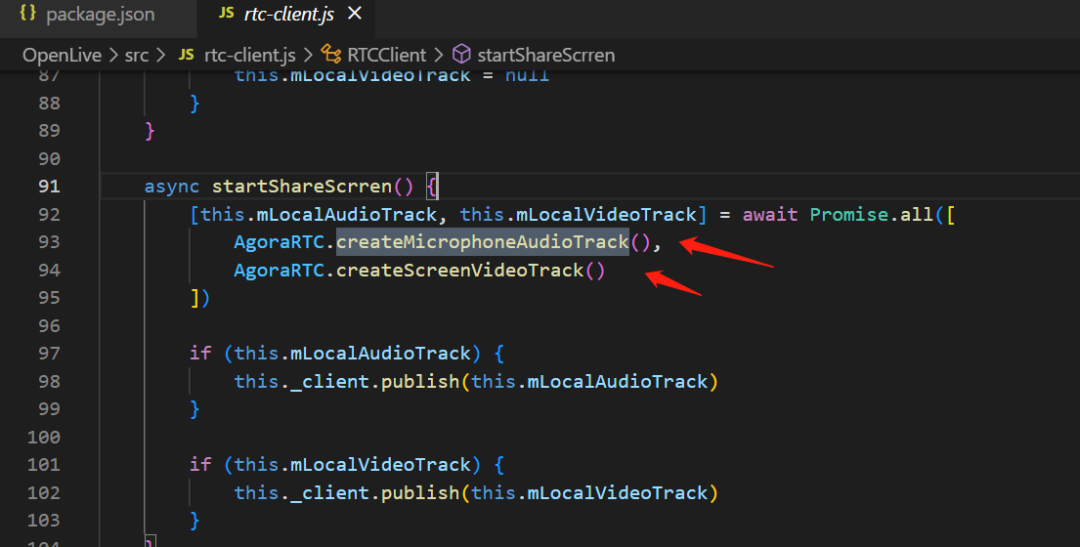1080x547 pixels.
Task: Click the await keyword on line 92
Action: click(x=769, y=214)
